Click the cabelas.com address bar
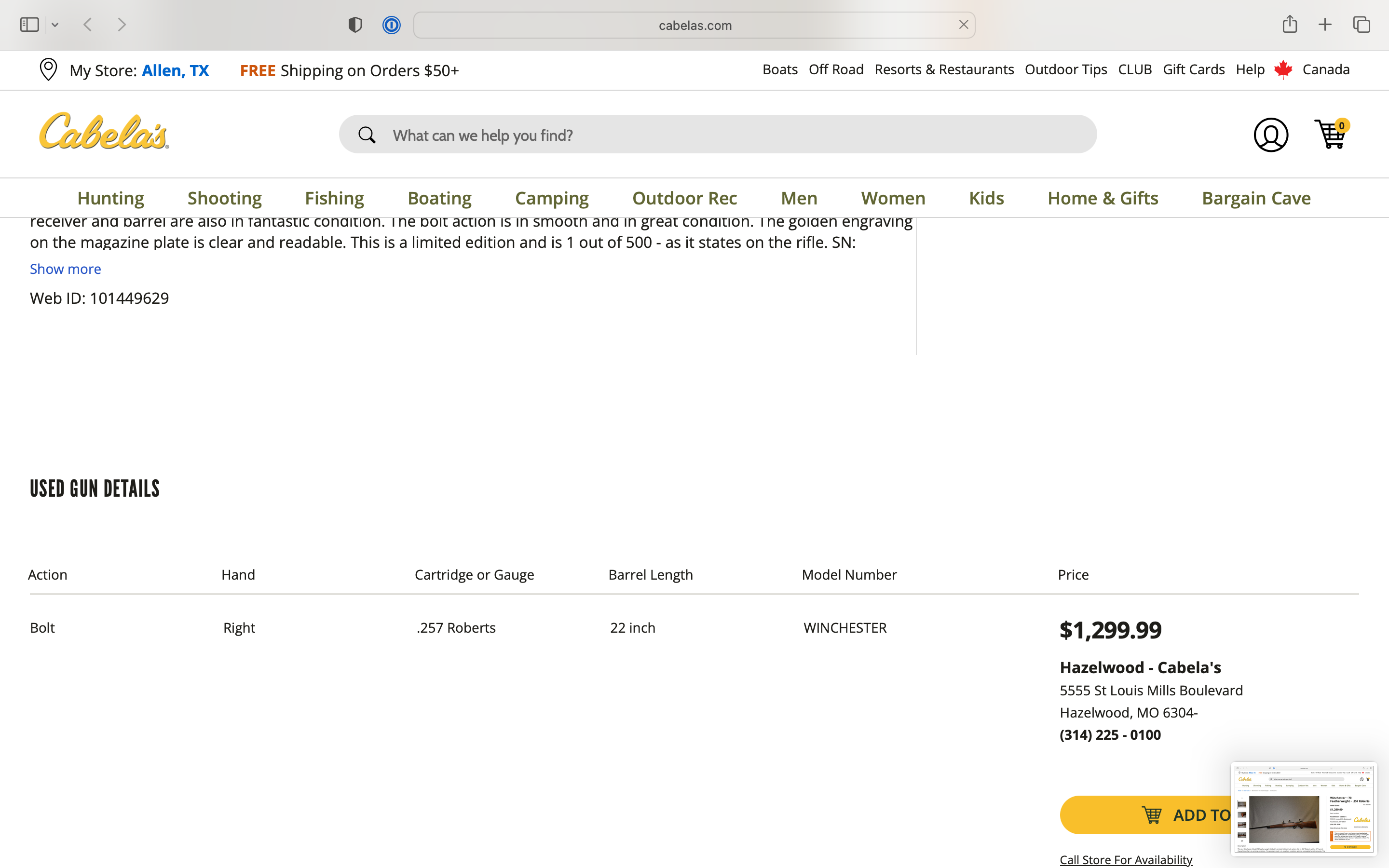Viewport: 1389px width, 868px height. 694,25
